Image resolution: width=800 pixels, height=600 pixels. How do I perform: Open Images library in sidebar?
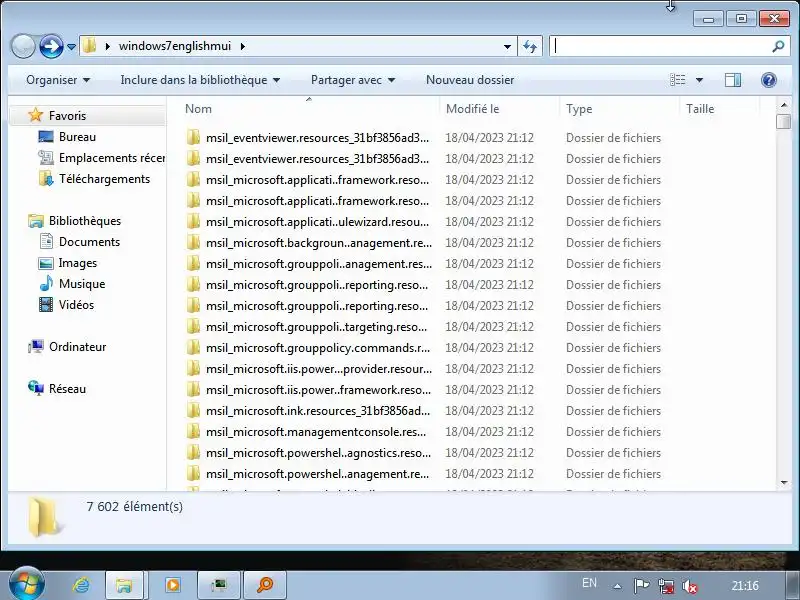pyautogui.click(x=78, y=263)
